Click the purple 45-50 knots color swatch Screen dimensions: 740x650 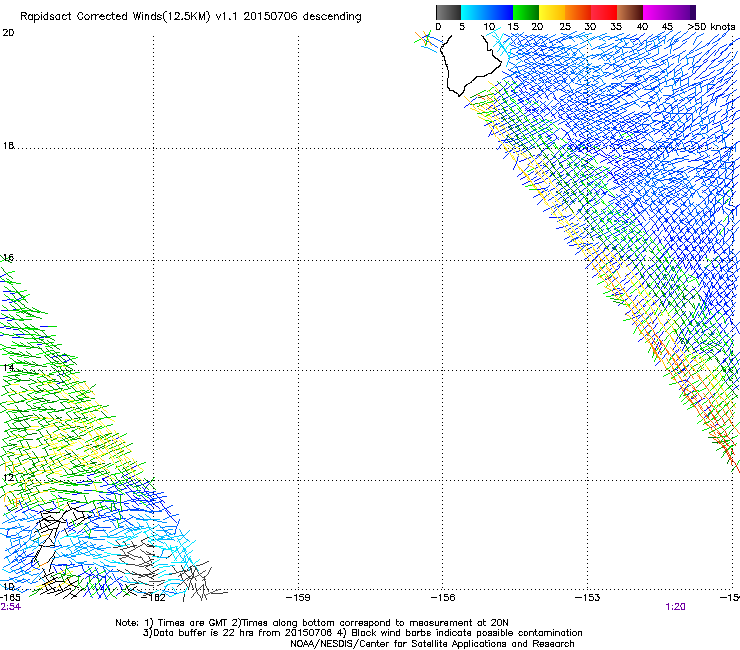pyautogui.click(x=682, y=12)
